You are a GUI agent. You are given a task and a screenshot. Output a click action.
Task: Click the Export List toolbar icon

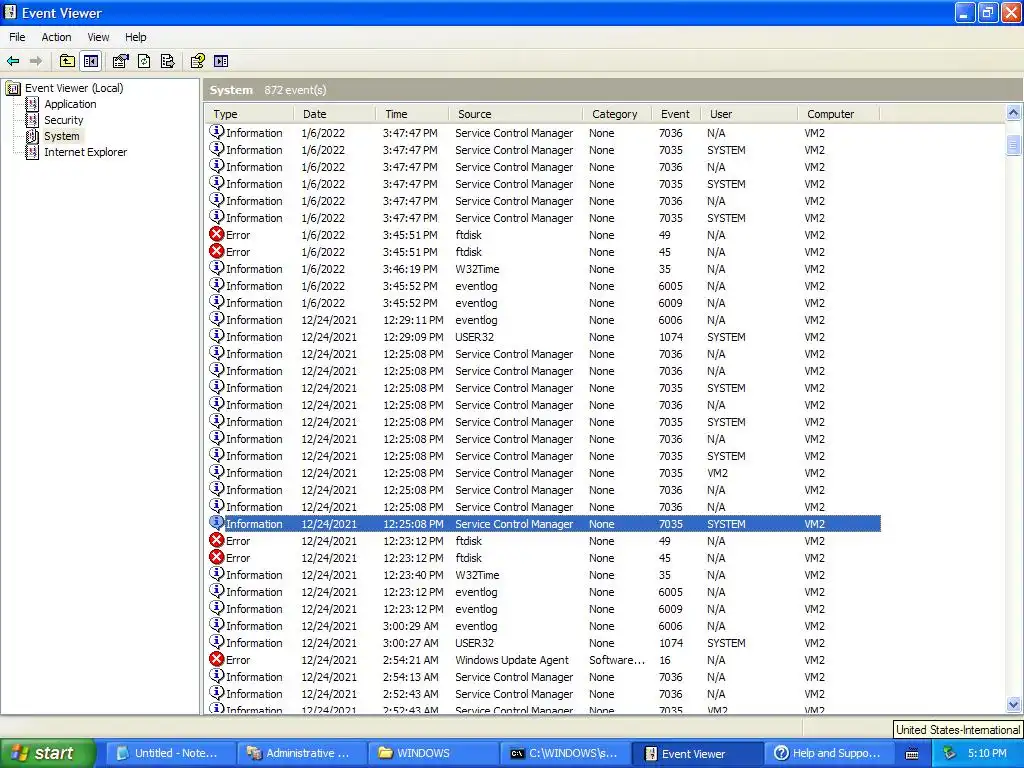[168, 61]
